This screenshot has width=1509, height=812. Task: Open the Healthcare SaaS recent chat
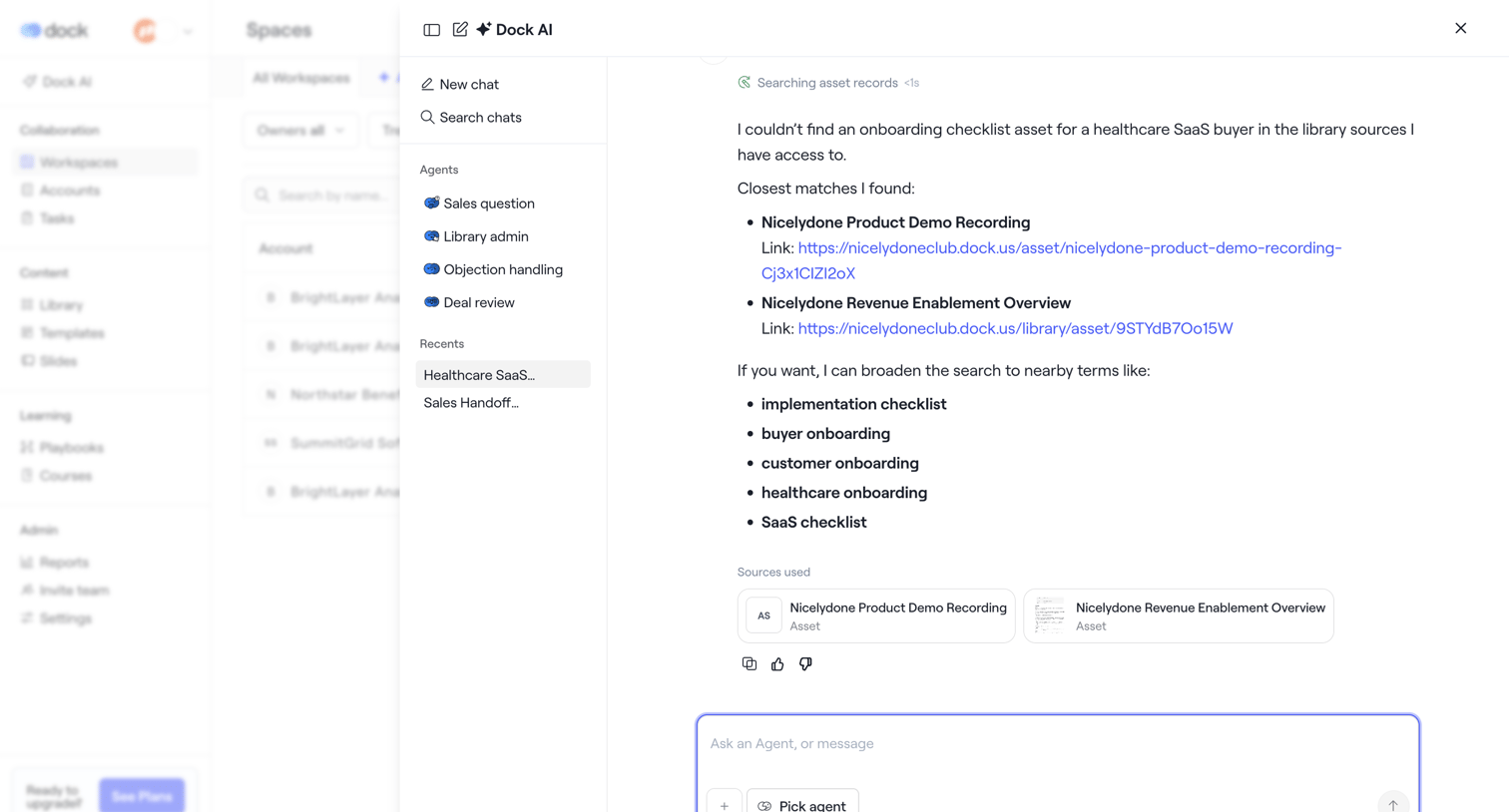click(503, 375)
